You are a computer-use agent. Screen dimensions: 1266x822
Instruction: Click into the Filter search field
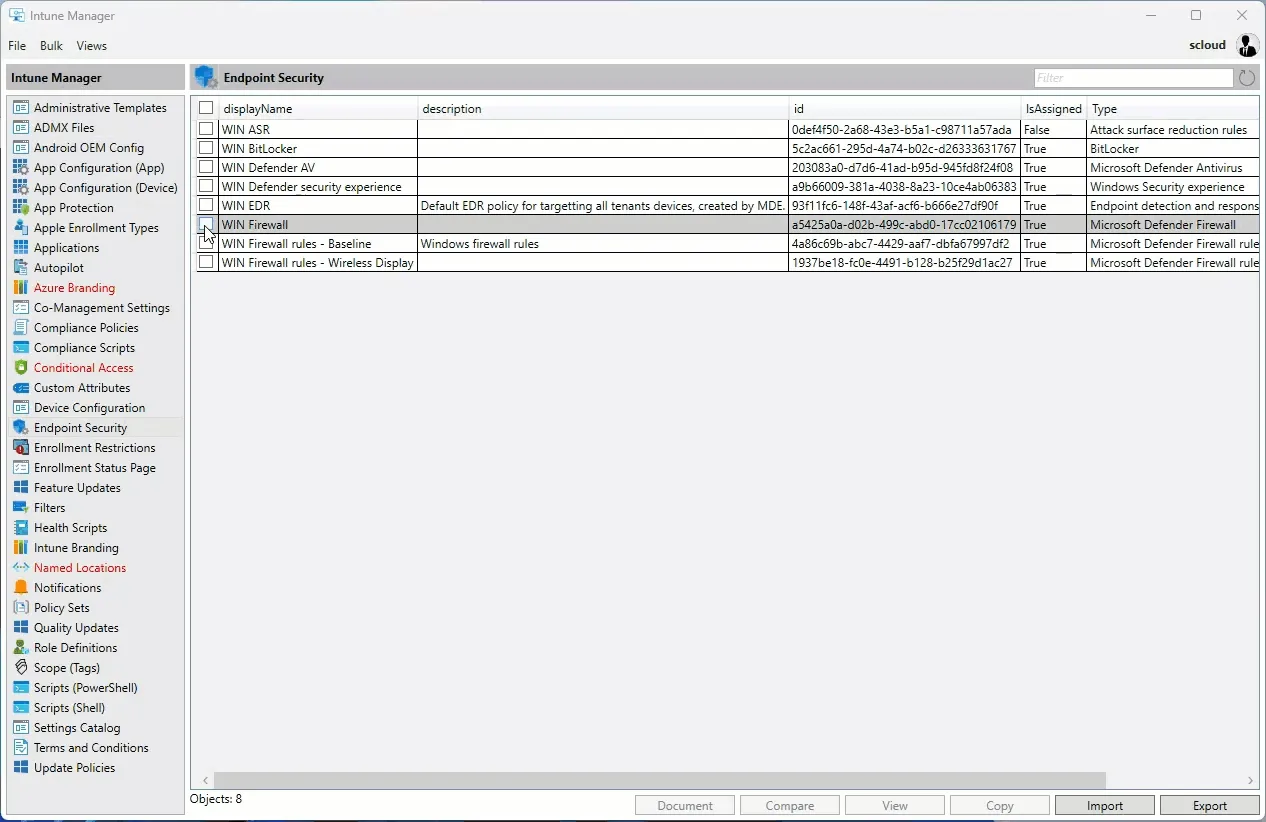[x=1133, y=78]
